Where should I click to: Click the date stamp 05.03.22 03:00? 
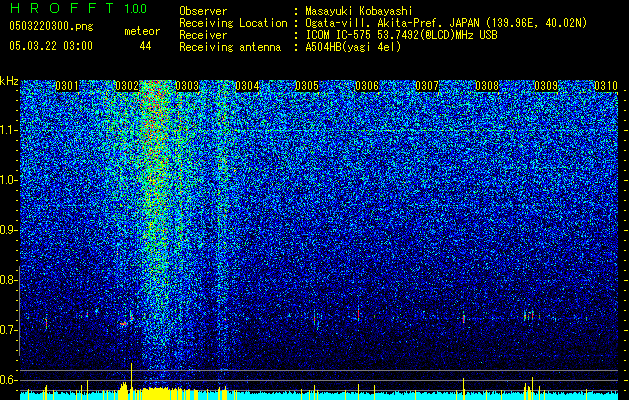[x=51, y=46]
